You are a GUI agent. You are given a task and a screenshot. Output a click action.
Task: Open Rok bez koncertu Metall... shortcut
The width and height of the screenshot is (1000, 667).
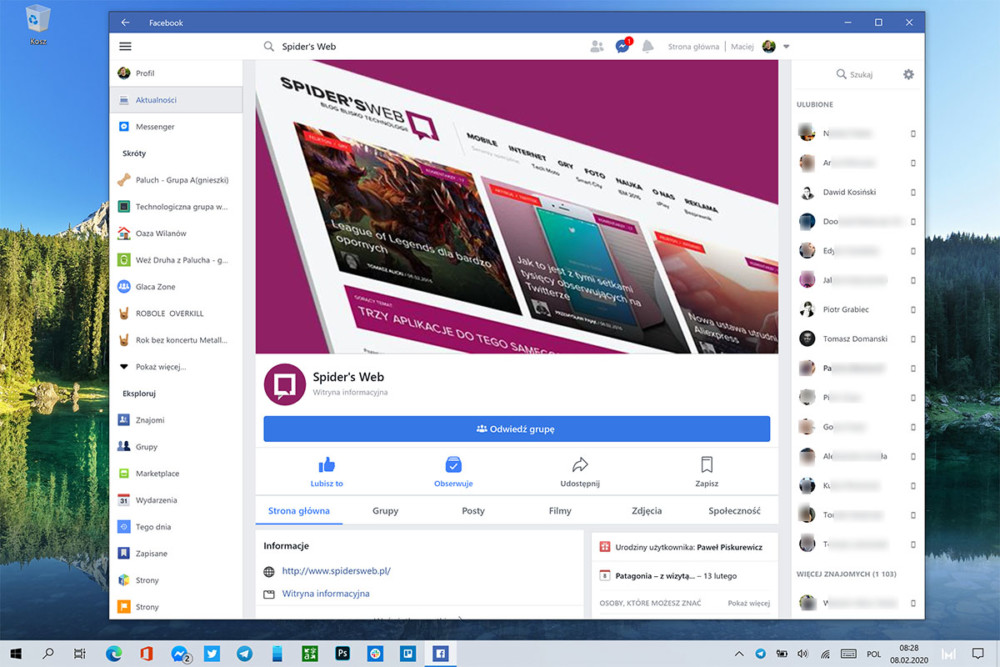[176, 340]
